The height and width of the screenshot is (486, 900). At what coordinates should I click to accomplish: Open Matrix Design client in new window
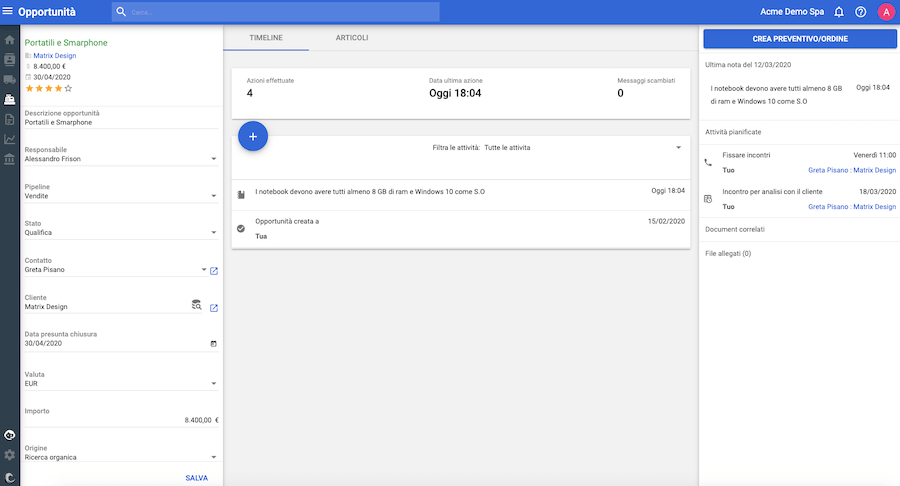[214, 308]
